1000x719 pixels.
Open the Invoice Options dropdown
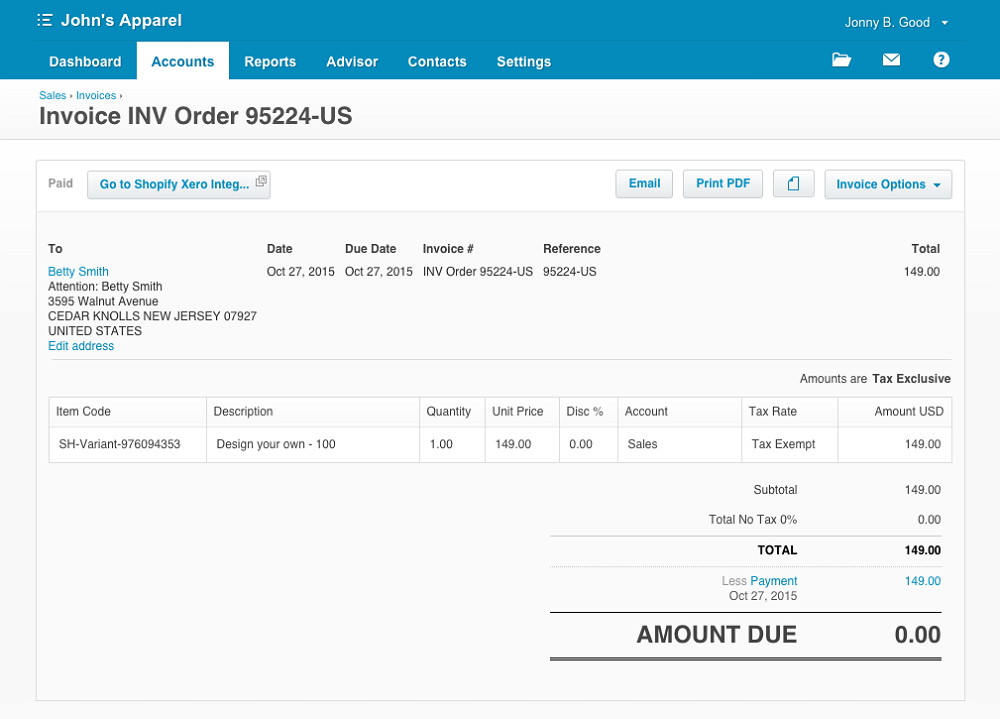(x=888, y=184)
